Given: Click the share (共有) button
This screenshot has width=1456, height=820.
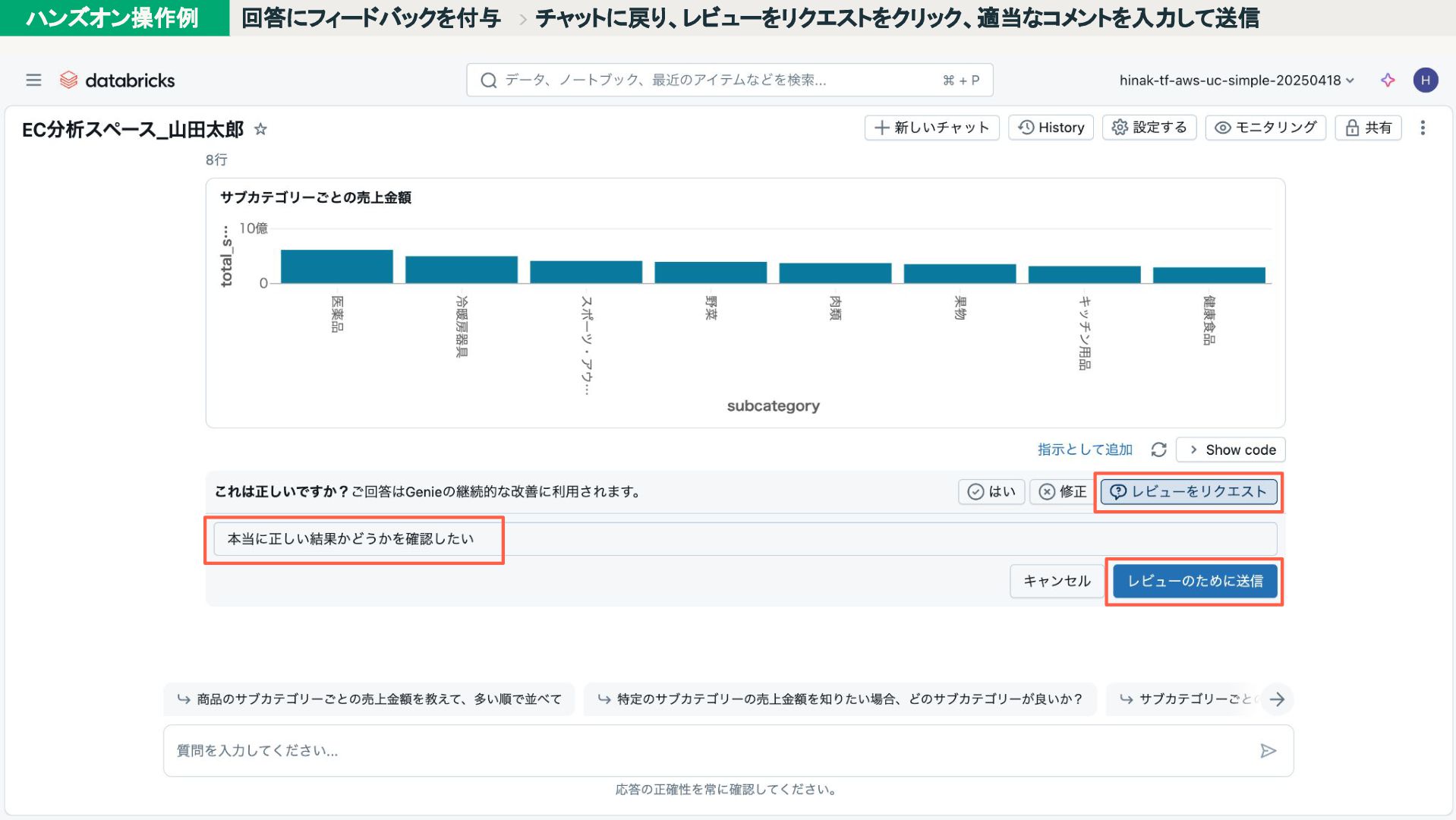Looking at the screenshot, I should pos(1368,128).
